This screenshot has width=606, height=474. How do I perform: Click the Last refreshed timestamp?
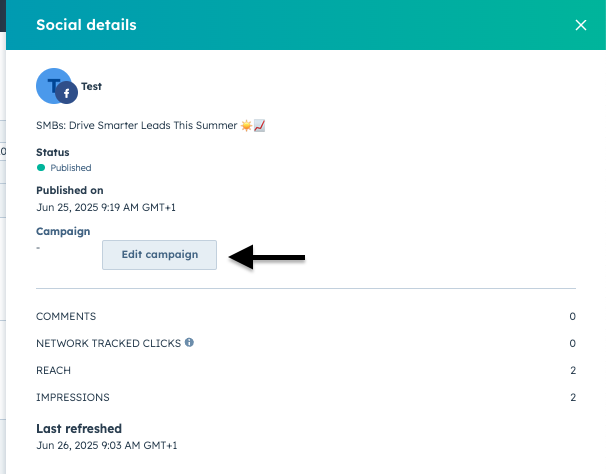coord(107,445)
